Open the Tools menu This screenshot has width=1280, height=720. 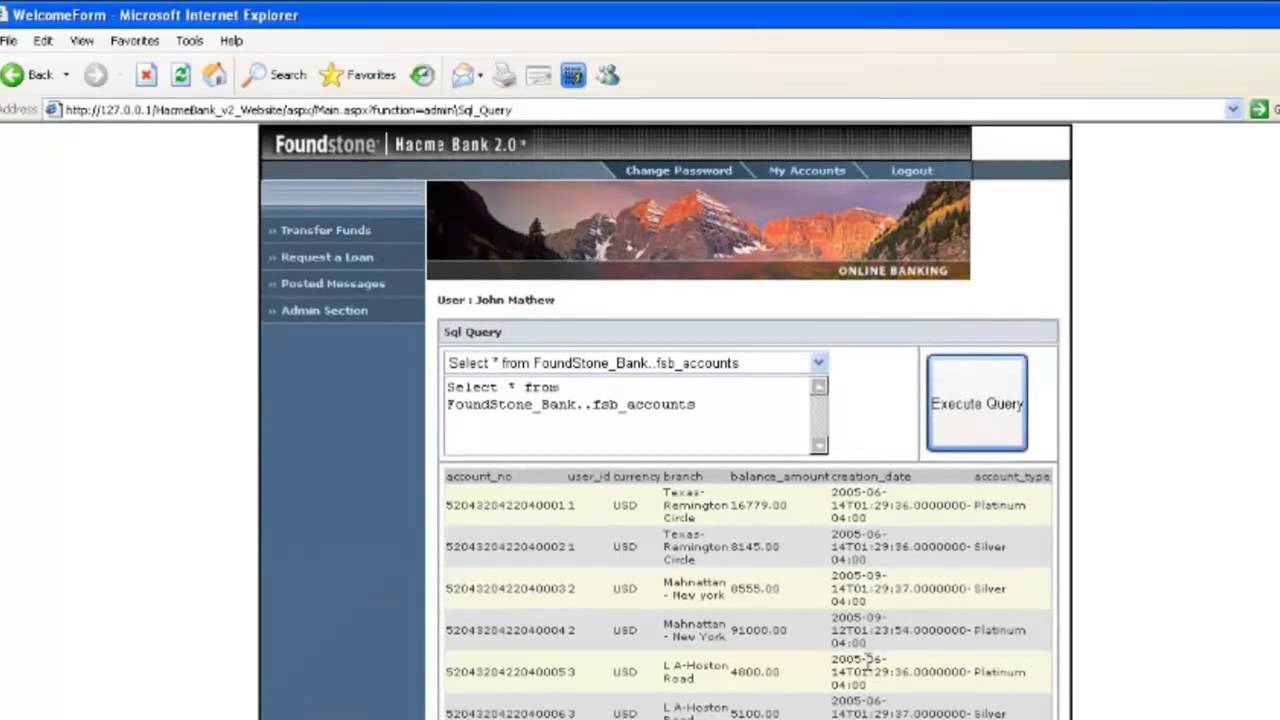coord(190,41)
